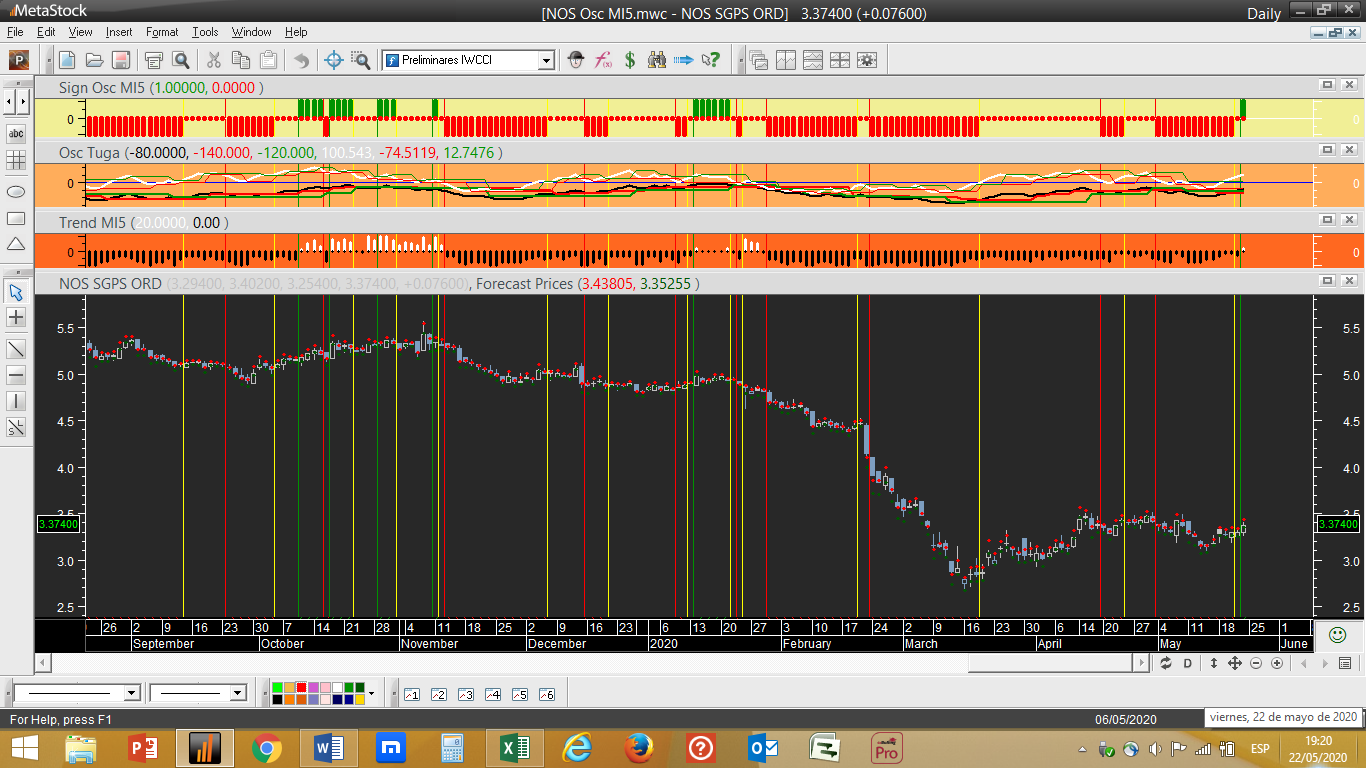Open the Indicator Builder f(x) icon

click(603, 60)
